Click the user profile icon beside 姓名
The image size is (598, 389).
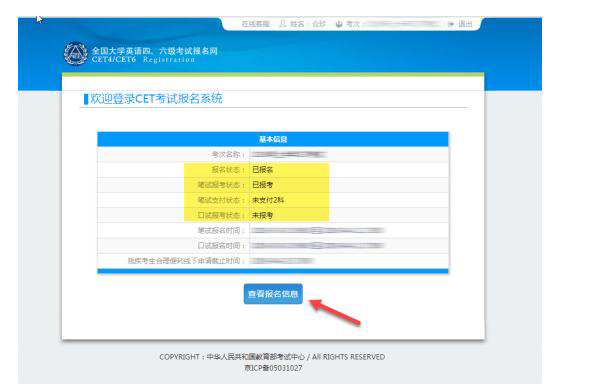(283, 24)
